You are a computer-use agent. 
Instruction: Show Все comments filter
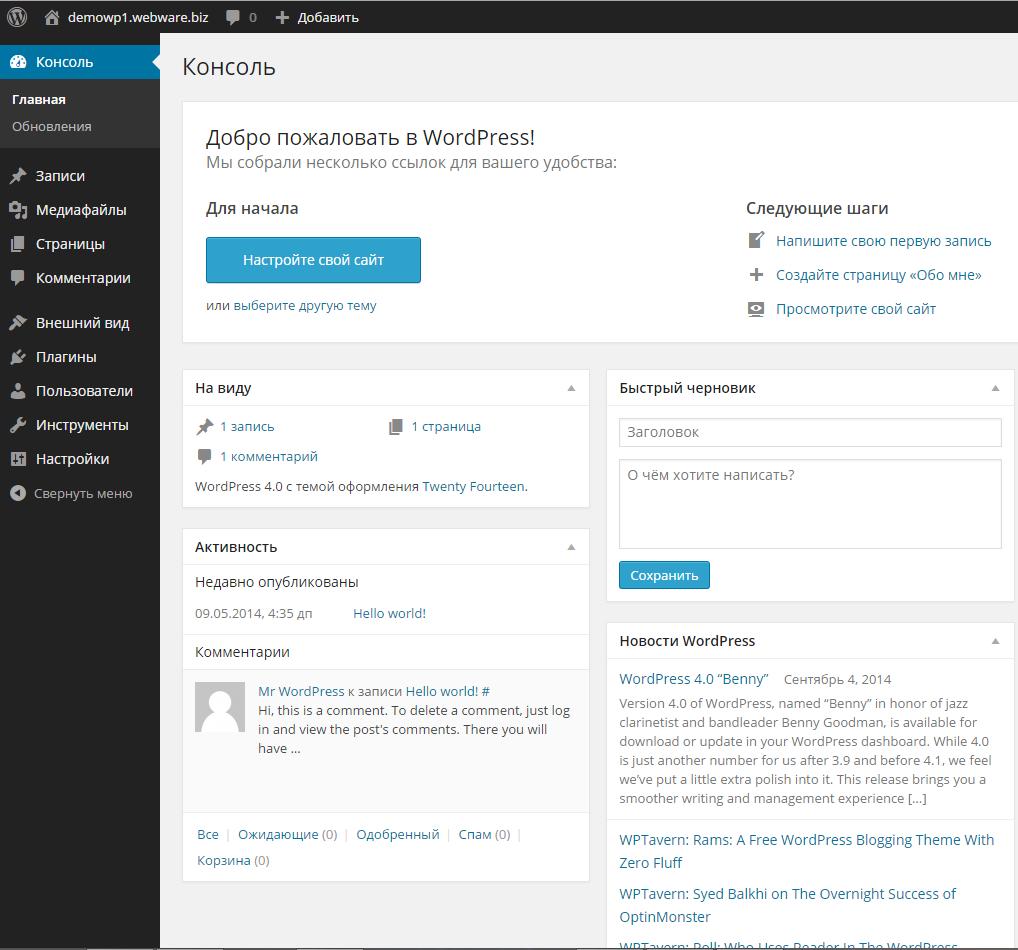coord(208,834)
